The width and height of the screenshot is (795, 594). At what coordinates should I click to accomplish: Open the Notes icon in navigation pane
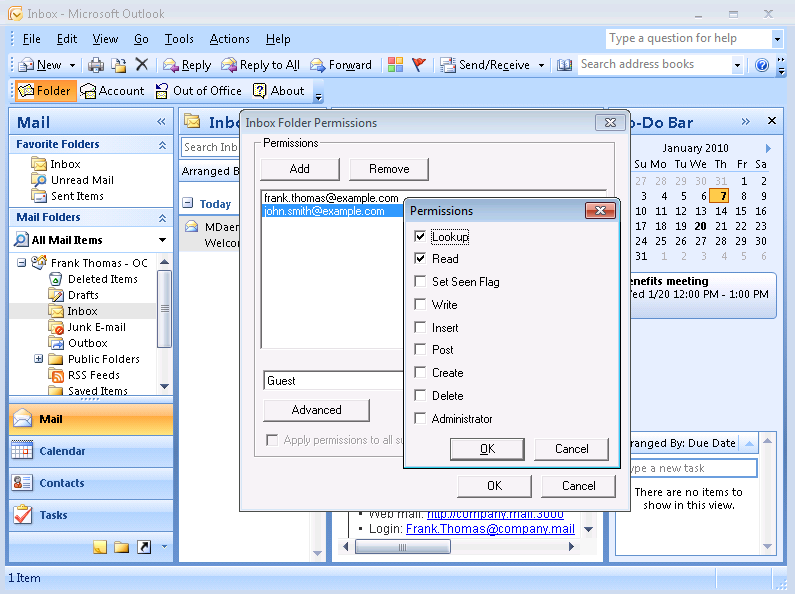tap(100, 547)
